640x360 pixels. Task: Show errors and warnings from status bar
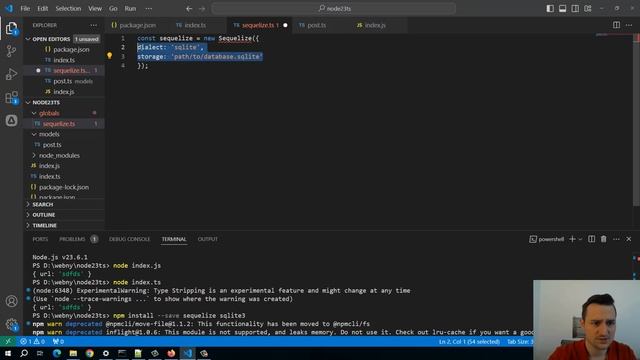32,341
